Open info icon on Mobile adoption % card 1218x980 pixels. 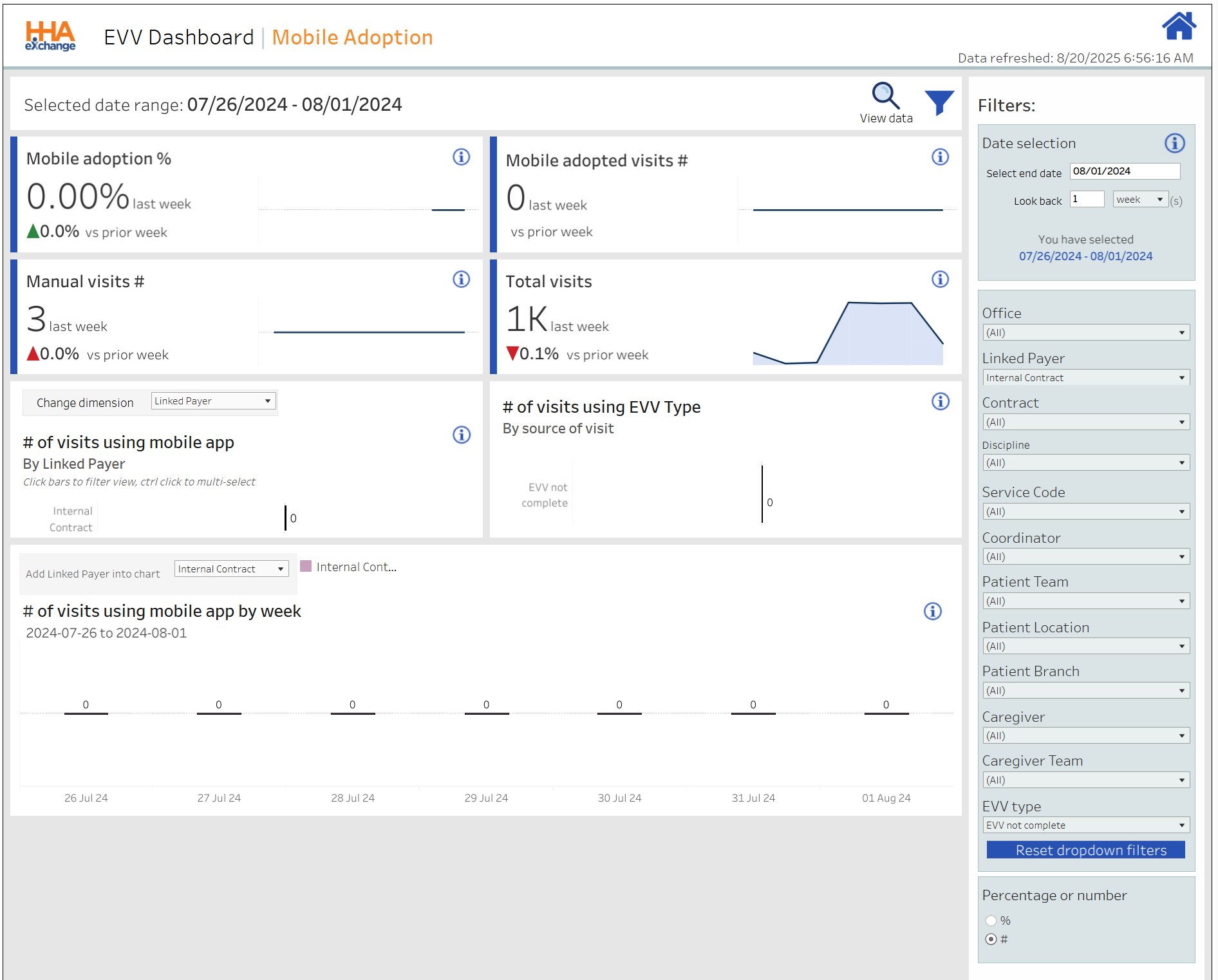click(461, 157)
